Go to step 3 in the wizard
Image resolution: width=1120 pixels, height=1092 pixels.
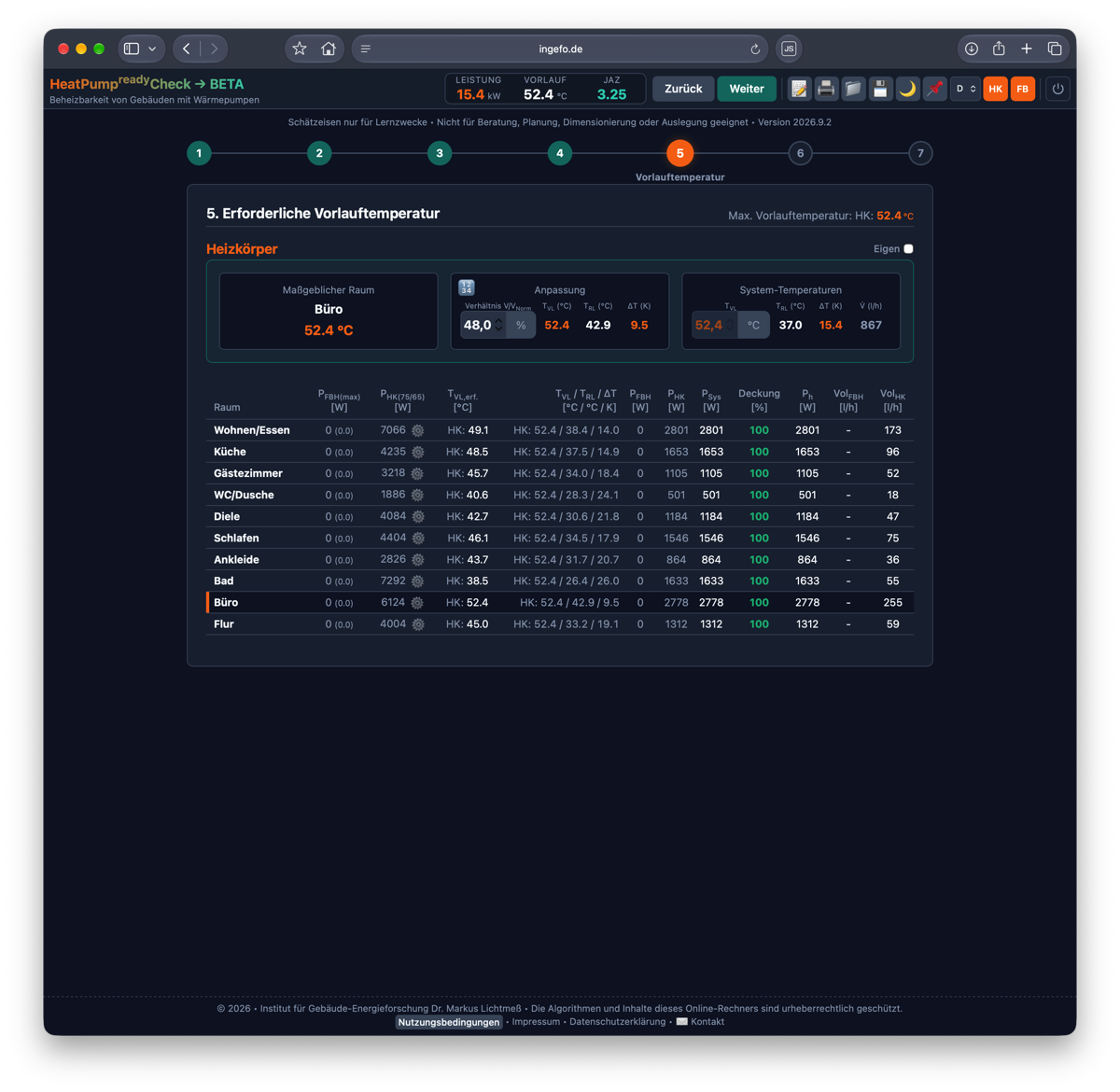[x=440, y=153]
